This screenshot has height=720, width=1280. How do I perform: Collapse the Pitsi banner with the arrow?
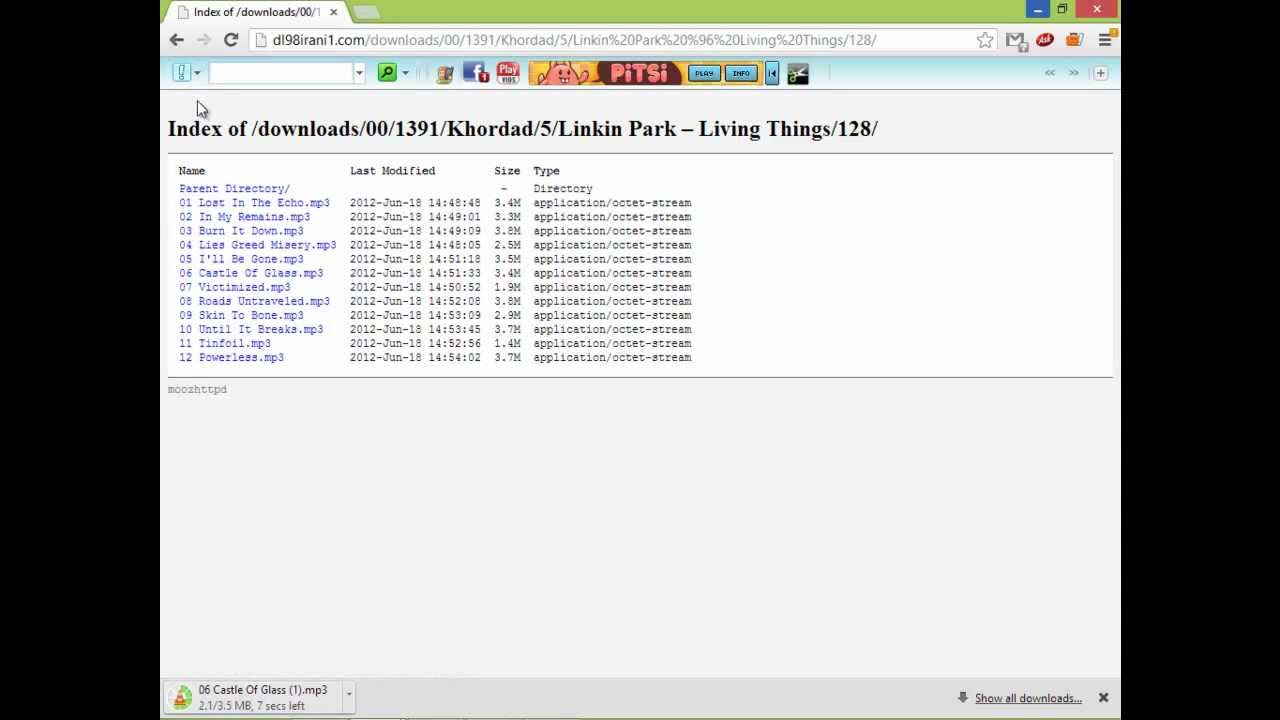tap(772, 73)
